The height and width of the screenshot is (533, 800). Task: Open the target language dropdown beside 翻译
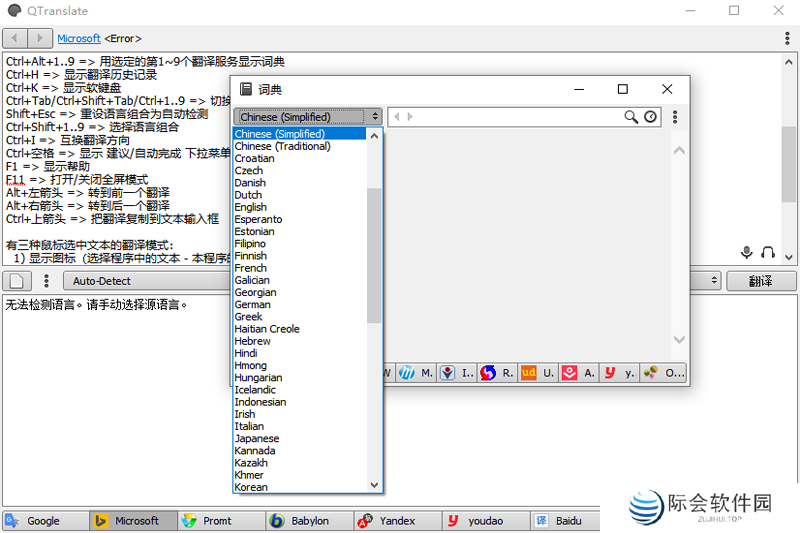click(706, 281)
